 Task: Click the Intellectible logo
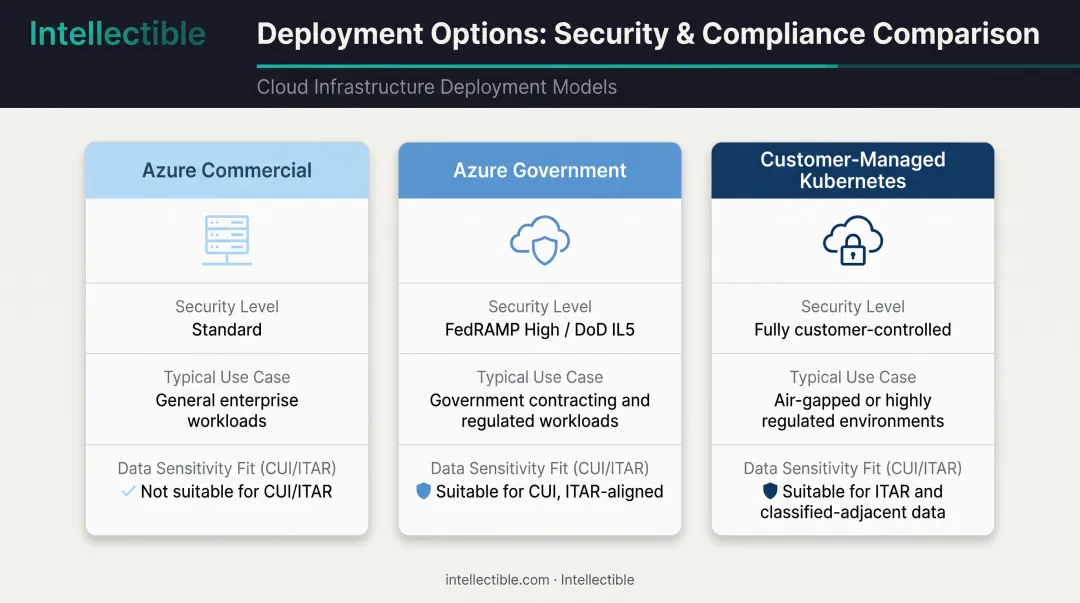117,34
